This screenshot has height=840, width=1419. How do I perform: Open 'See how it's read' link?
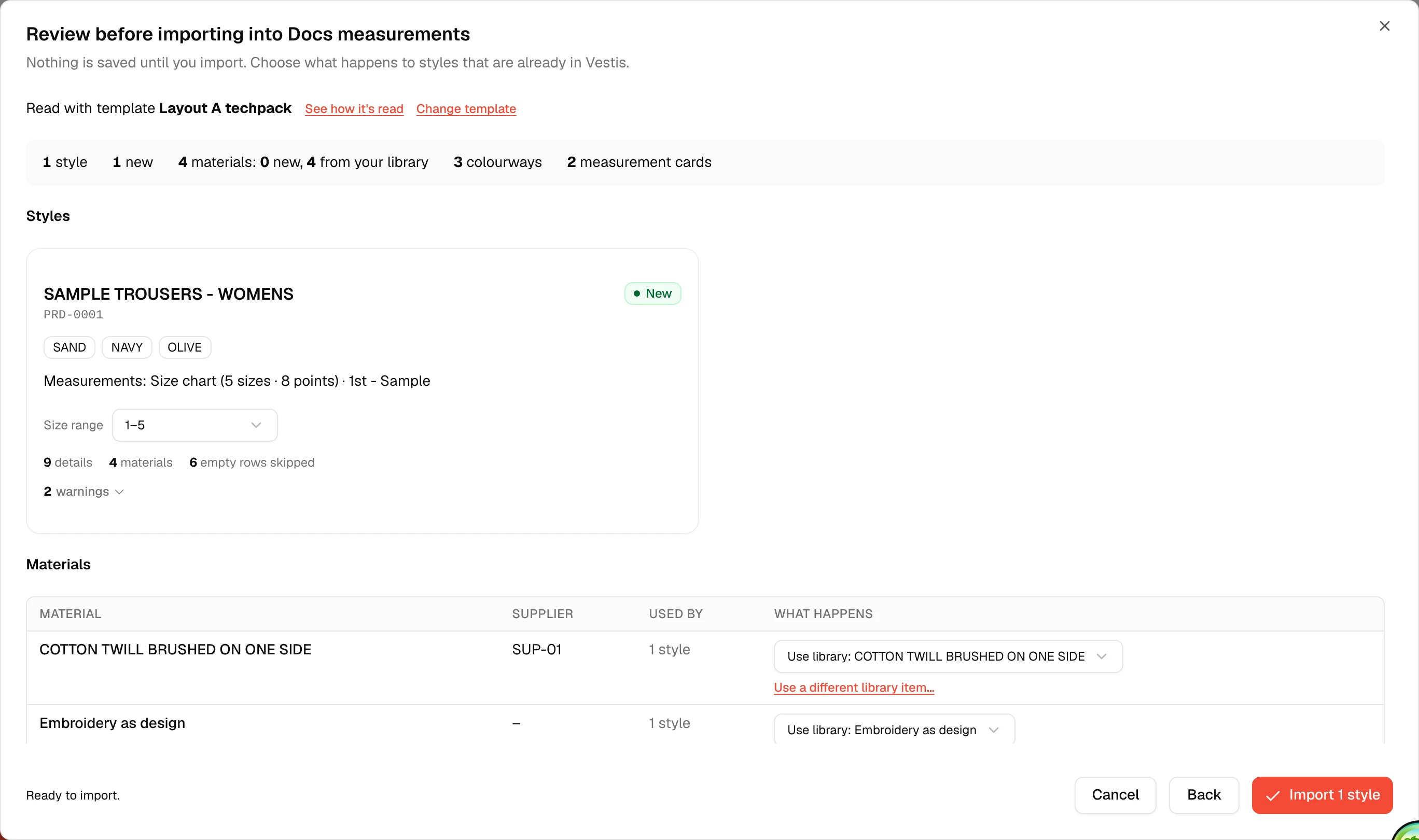[x=354, y=108]
